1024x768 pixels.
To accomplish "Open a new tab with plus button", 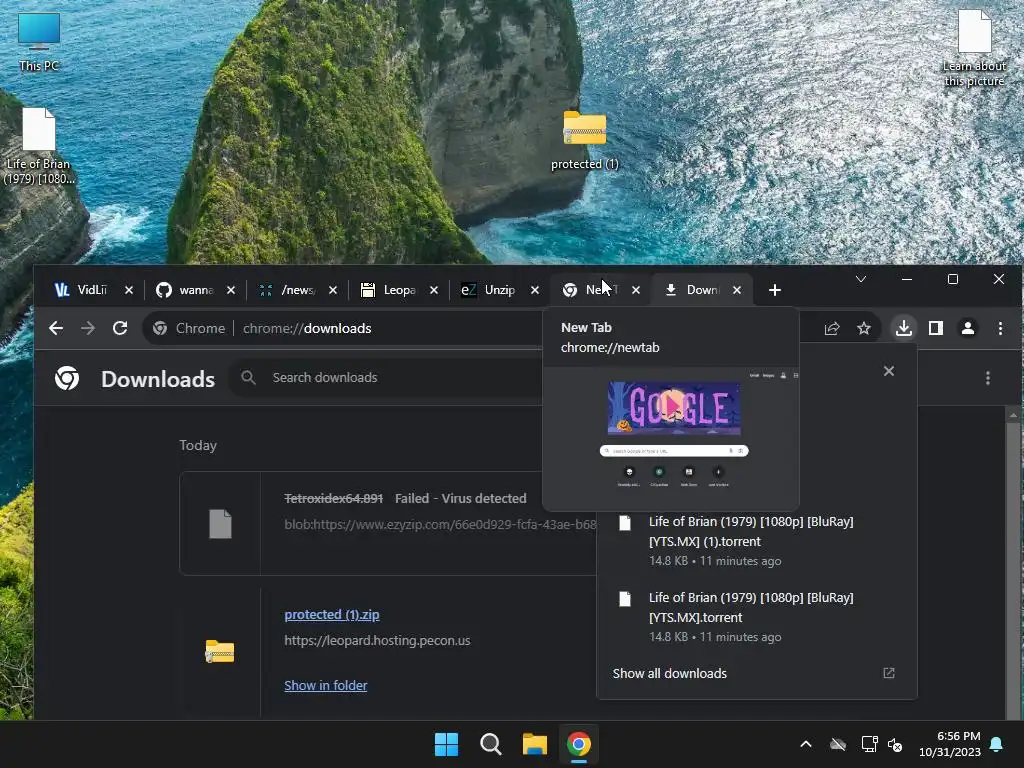I will [x=775, y=290].
